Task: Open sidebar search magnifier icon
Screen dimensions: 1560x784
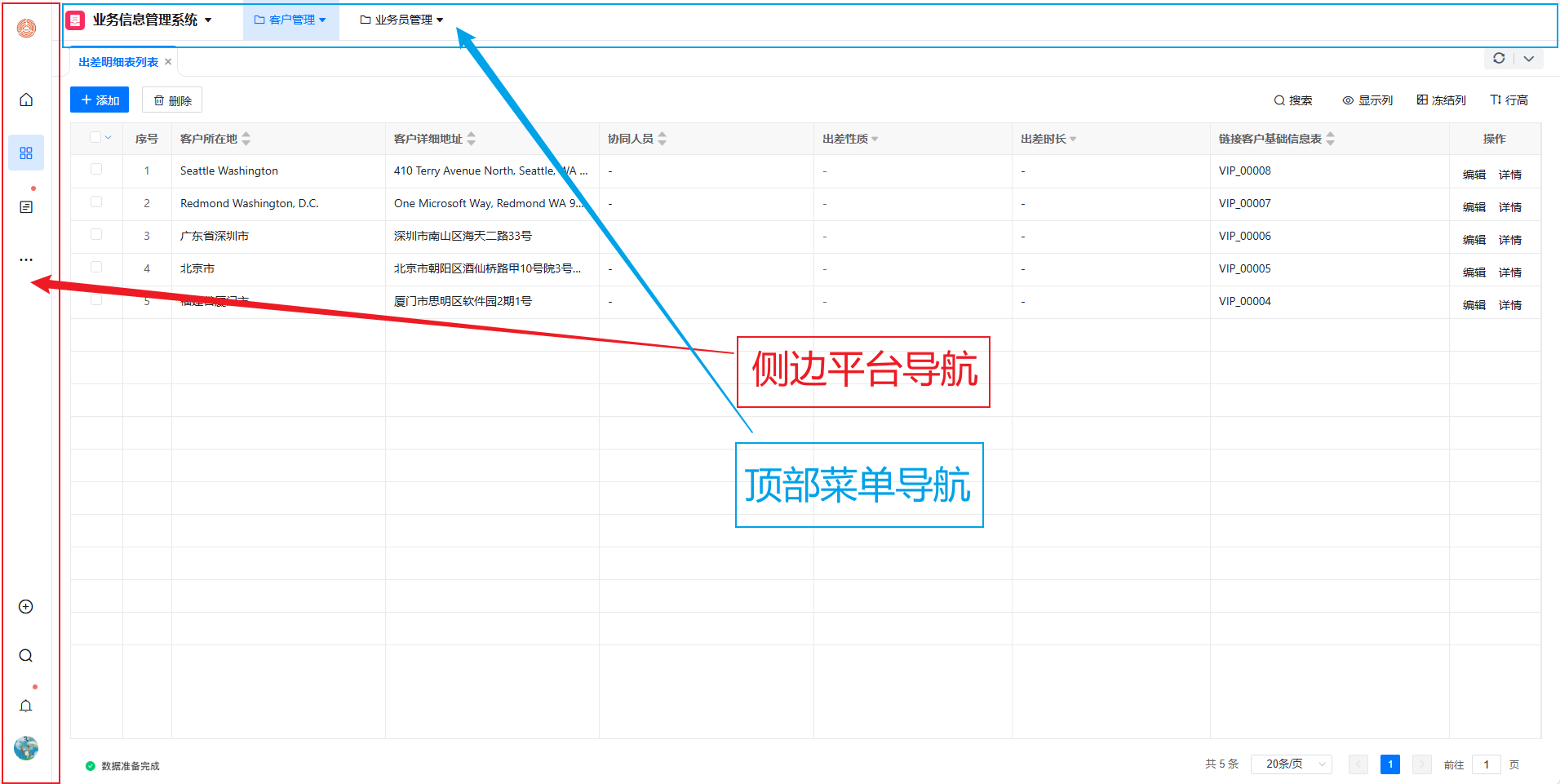Action: click(x=26, y=656)
